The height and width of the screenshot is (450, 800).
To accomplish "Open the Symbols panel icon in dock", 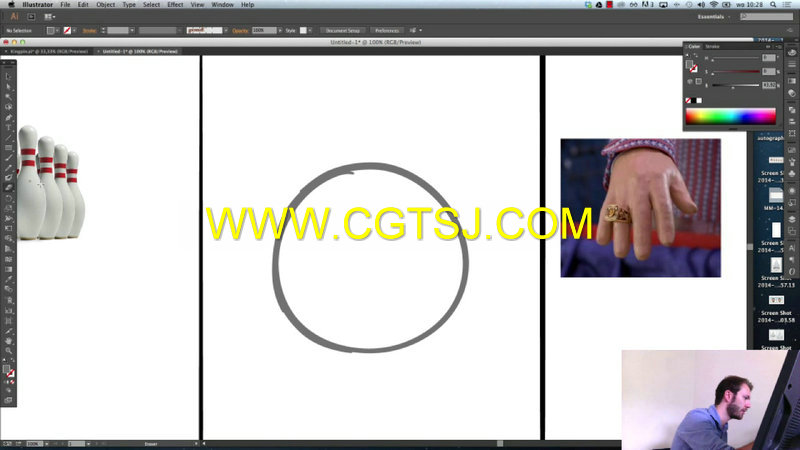I will click(792, 173).
